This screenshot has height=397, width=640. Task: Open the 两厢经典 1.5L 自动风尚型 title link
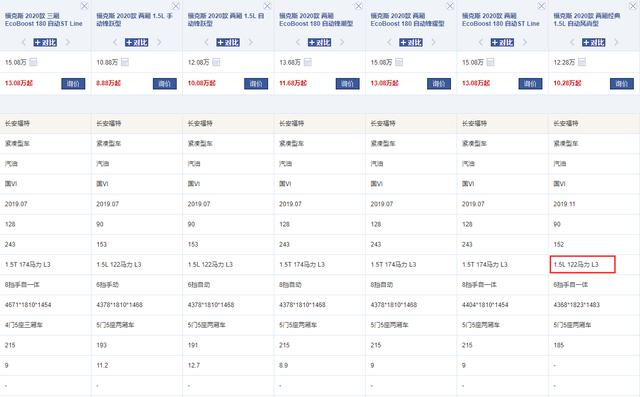pyautogui.click(x=587, y=20)
